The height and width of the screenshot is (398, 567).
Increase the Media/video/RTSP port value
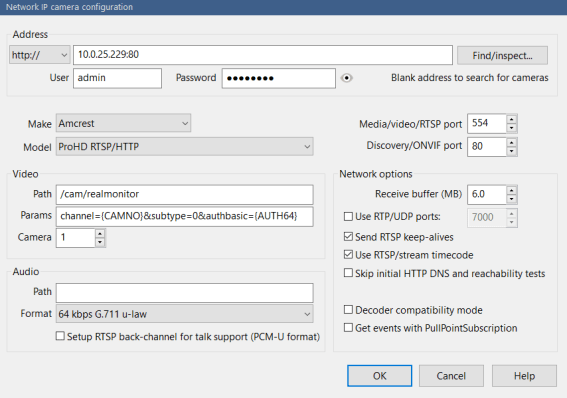(511, 119)
